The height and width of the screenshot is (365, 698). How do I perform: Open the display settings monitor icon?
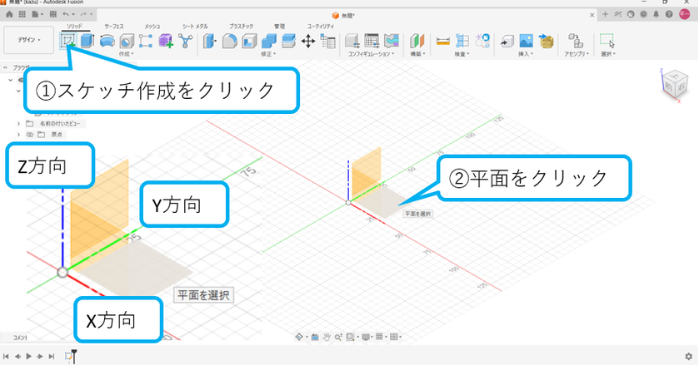pyautogui.click(x=365, y=337)
